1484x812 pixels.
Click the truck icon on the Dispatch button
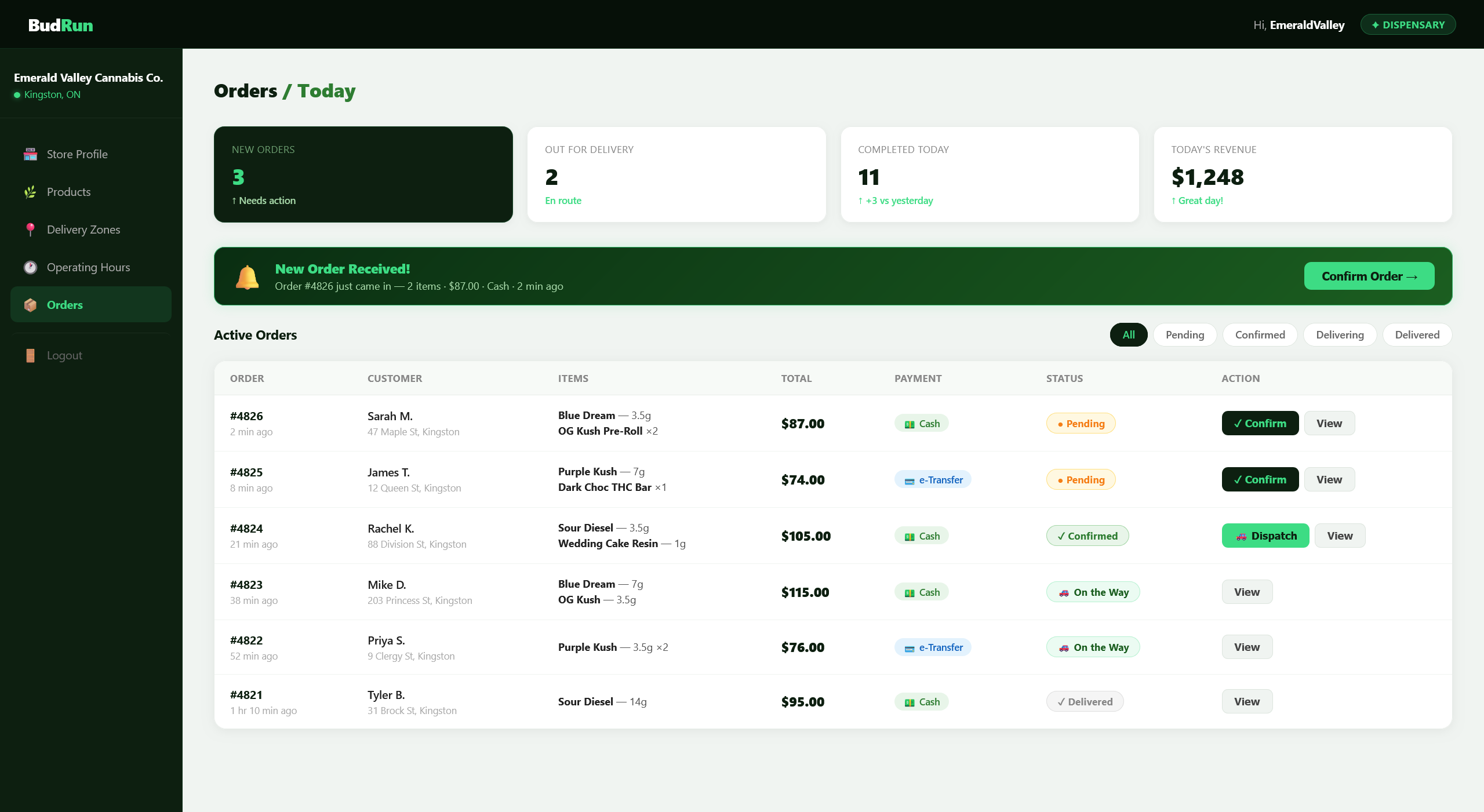coord(1242,536)
